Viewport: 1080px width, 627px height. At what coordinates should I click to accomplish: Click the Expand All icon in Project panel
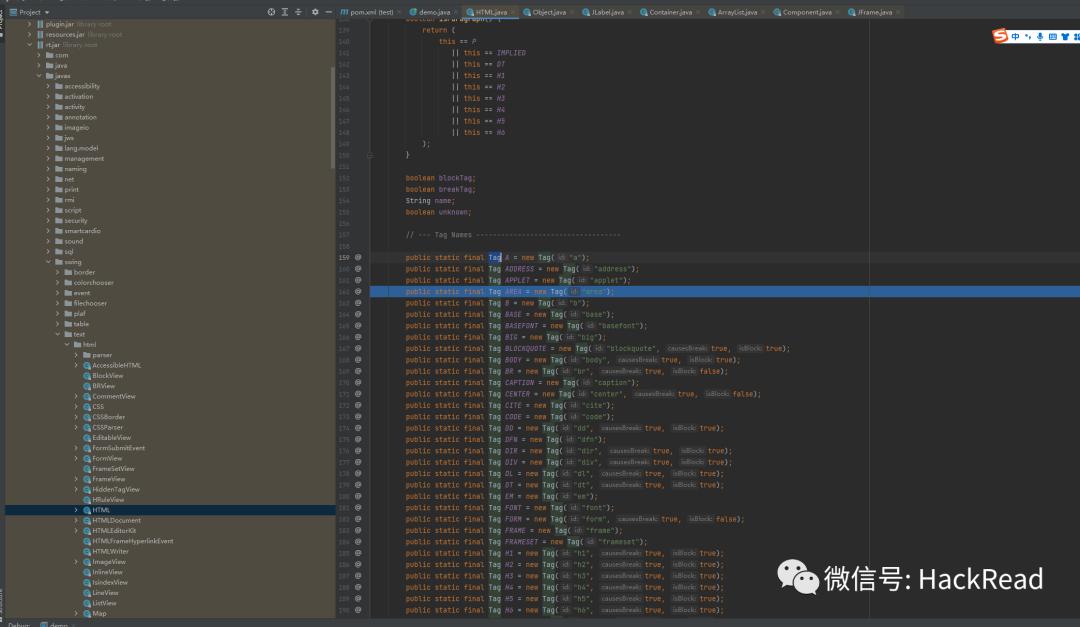click(284, 12)
